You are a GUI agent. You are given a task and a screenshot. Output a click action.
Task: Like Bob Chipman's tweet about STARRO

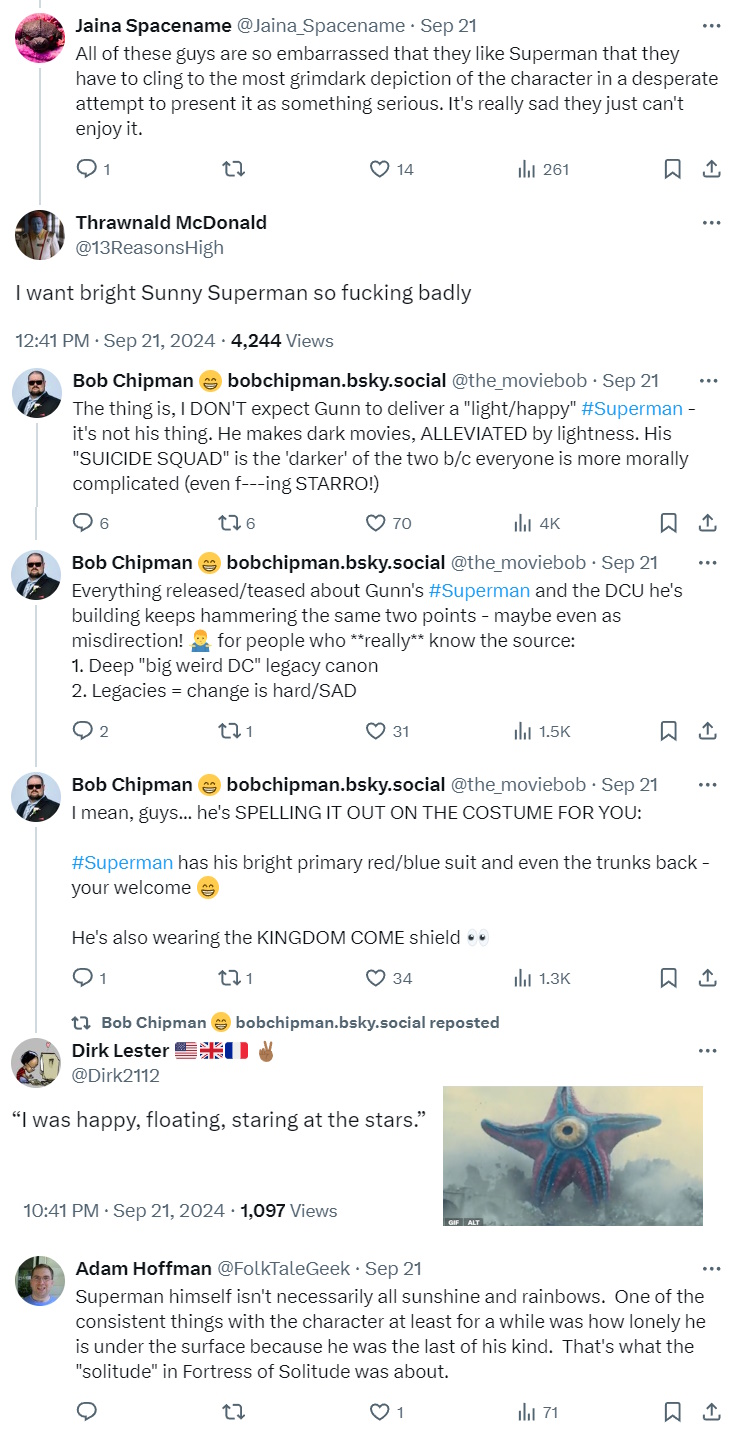click(376, 523)
